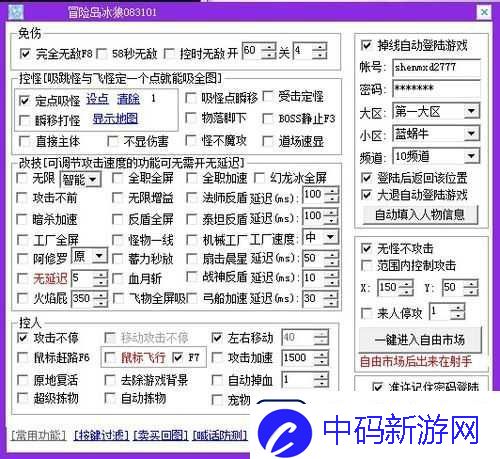Open the 大区 dropdown

point(471,111)
